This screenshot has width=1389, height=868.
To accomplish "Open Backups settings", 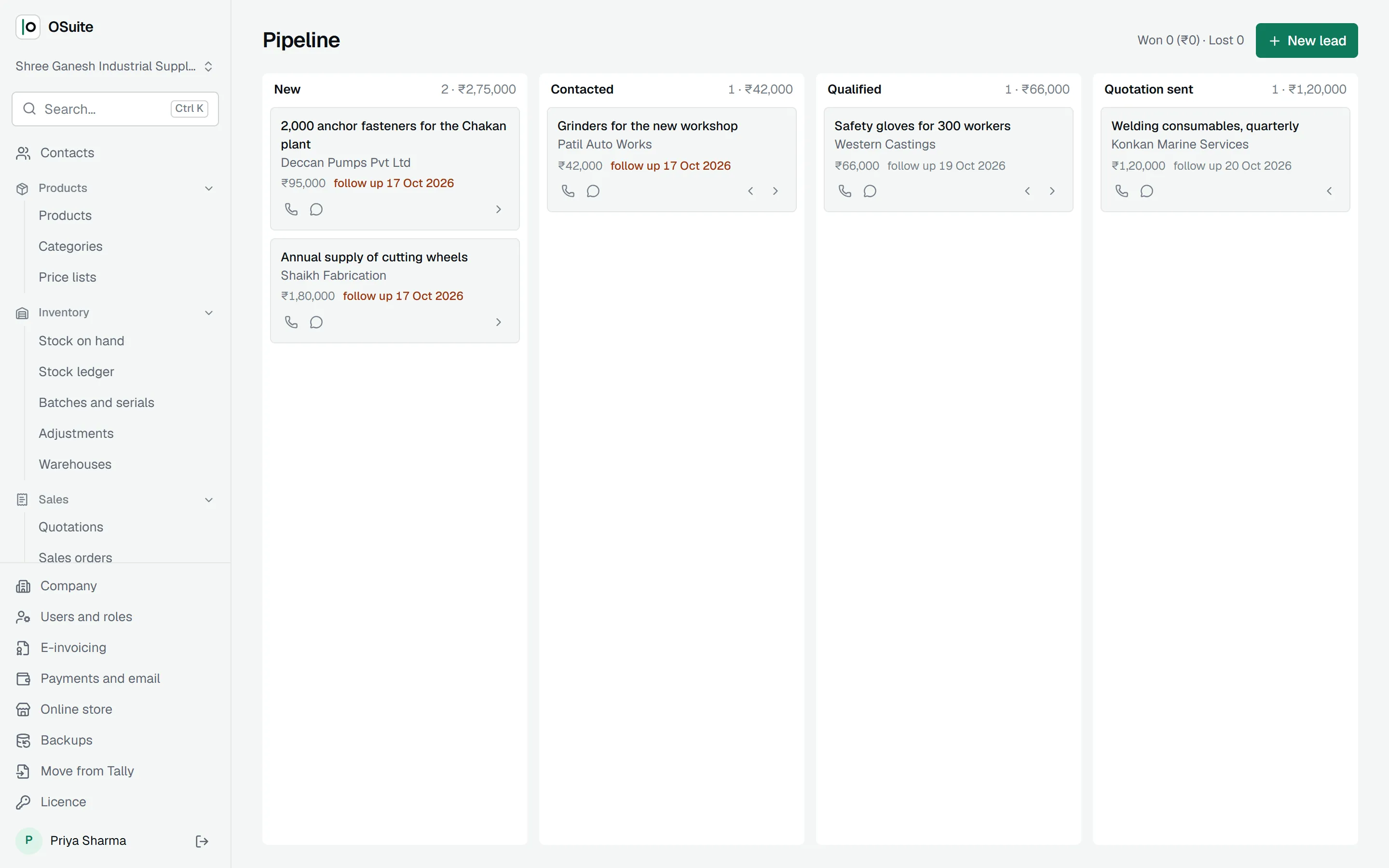I will click(x=115, y=741).
